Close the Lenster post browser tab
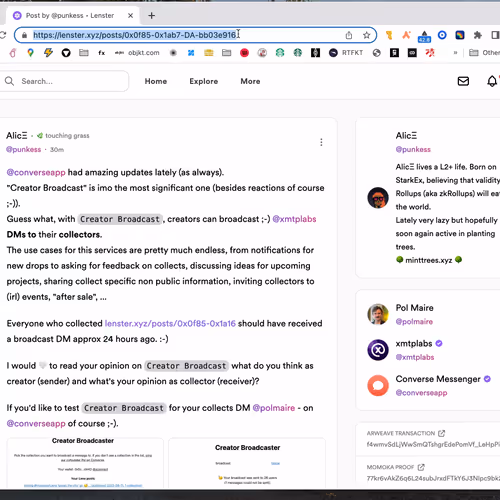500x500 pixels. [131, 15]
